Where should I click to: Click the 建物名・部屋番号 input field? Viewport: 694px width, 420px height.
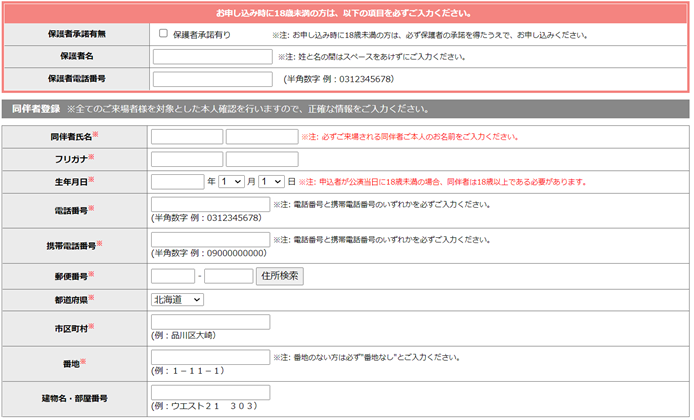click(210, 392)
